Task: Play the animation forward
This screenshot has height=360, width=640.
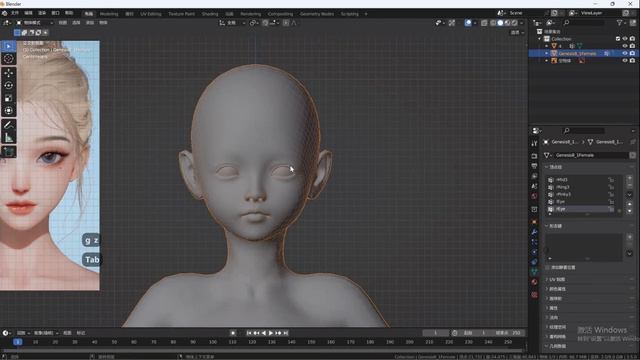Action: [271, 333]
